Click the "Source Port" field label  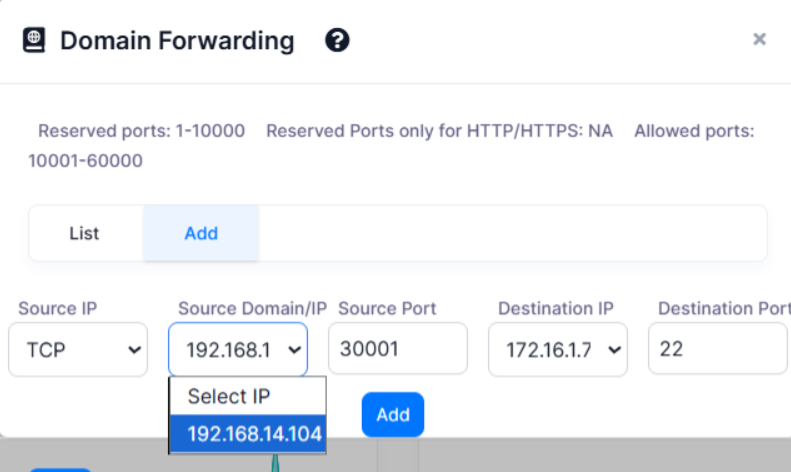pos(388,308)
